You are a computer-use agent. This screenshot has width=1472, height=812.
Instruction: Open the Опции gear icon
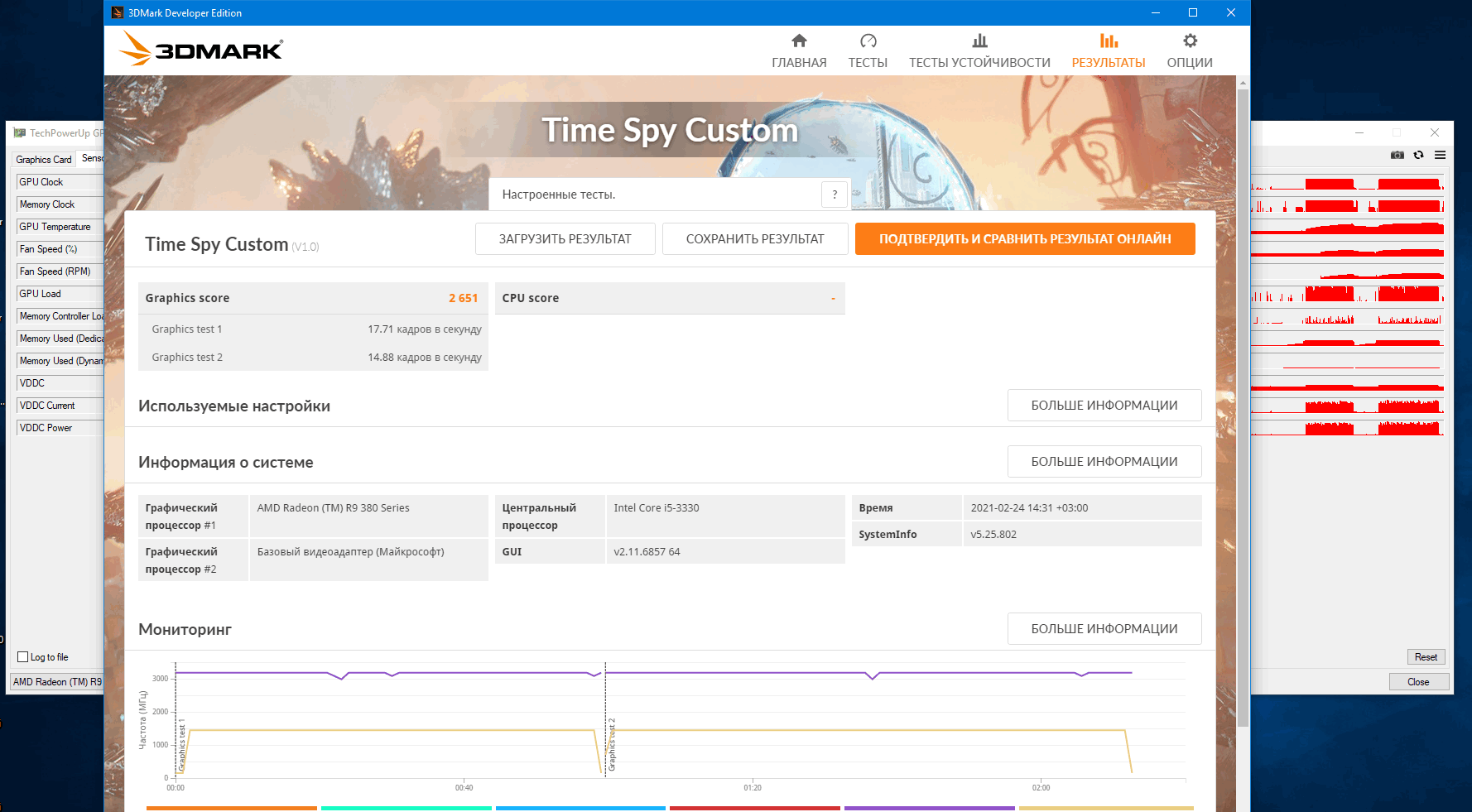[x=1190, y=41]
